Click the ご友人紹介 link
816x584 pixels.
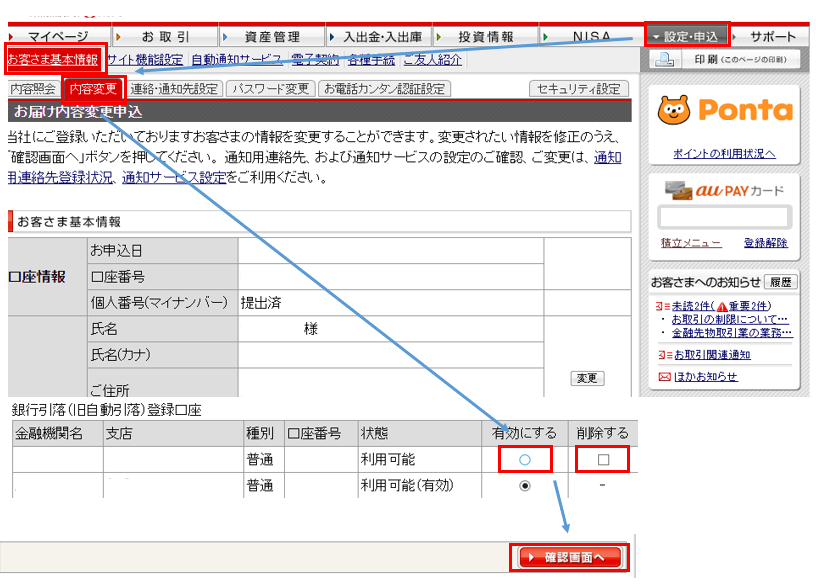click(x=433, y=60)
